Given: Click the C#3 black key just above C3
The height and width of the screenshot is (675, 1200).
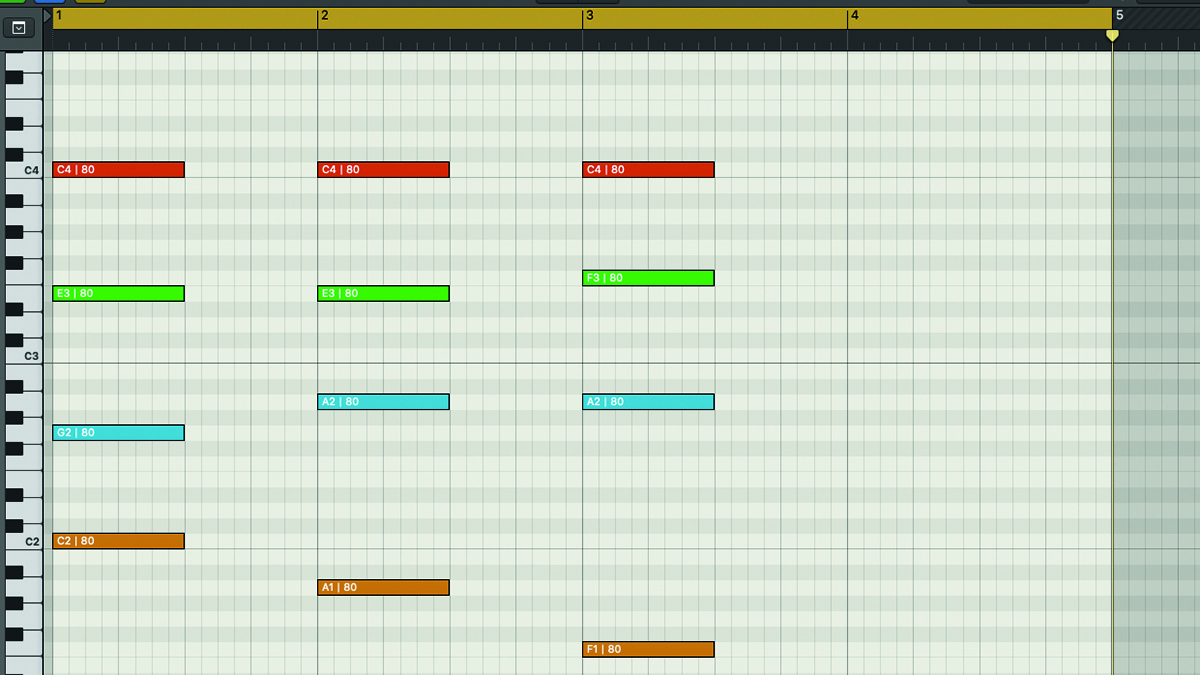Looking at the screenshot, I should click(x=14, y=340).
